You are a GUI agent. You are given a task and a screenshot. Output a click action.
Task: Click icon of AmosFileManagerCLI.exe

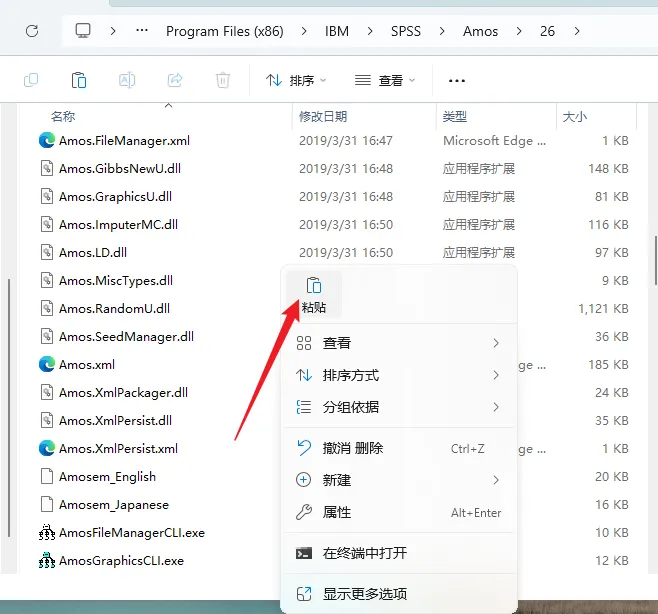(x=47, y=532)
